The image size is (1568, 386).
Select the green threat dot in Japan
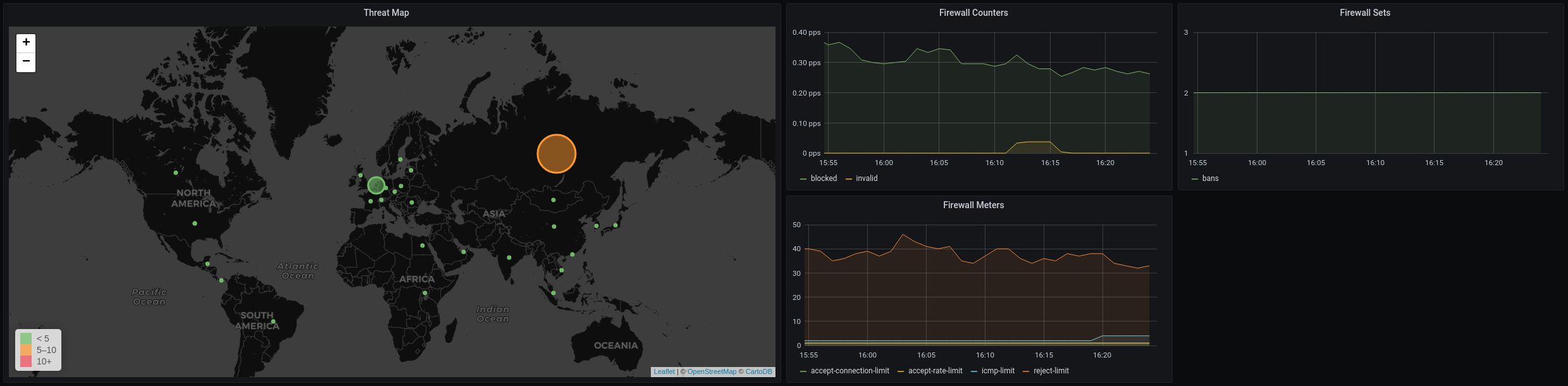pos(615,225)
